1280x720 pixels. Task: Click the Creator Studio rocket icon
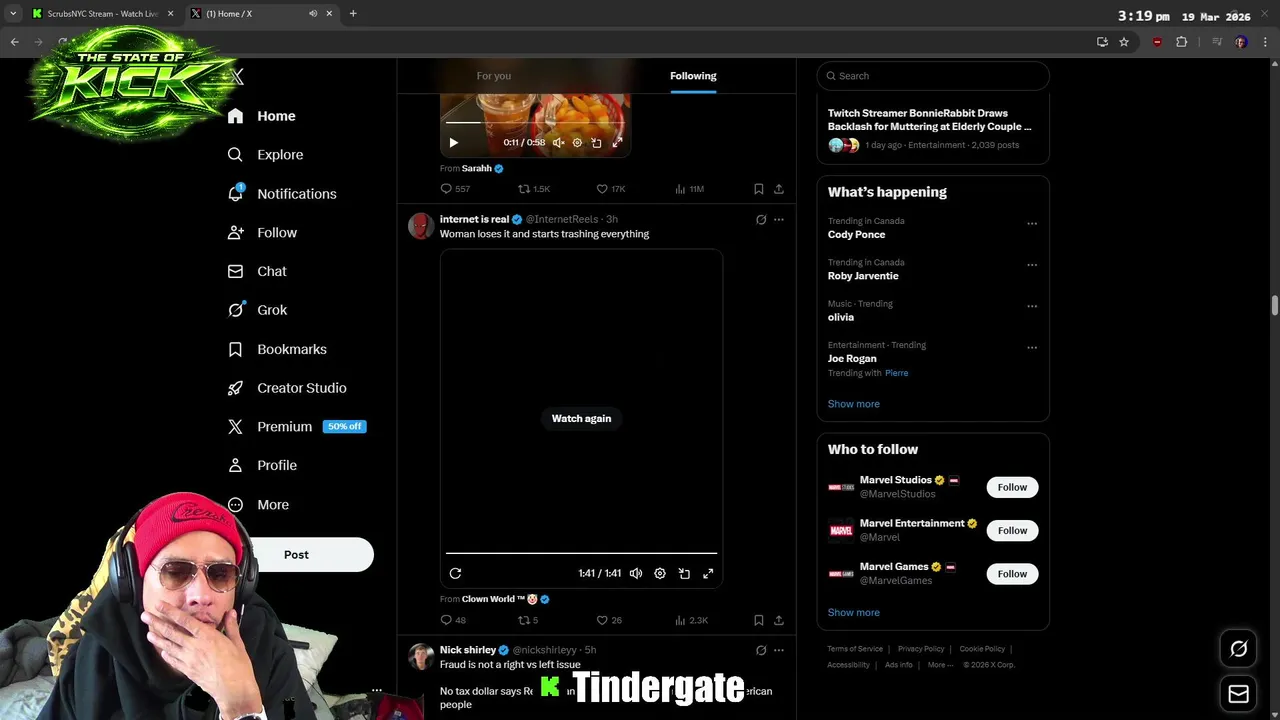click(x=235, y=388)
